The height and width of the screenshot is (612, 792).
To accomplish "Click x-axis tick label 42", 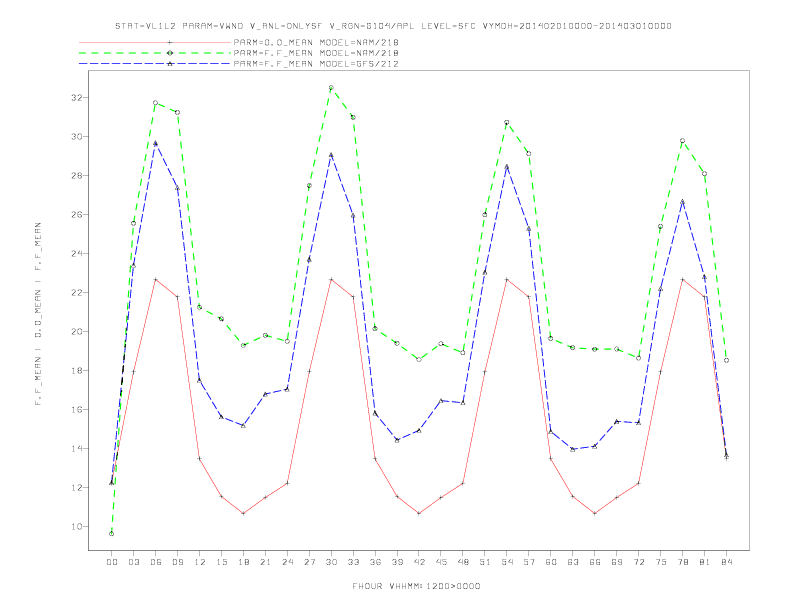I will point(419,562).
